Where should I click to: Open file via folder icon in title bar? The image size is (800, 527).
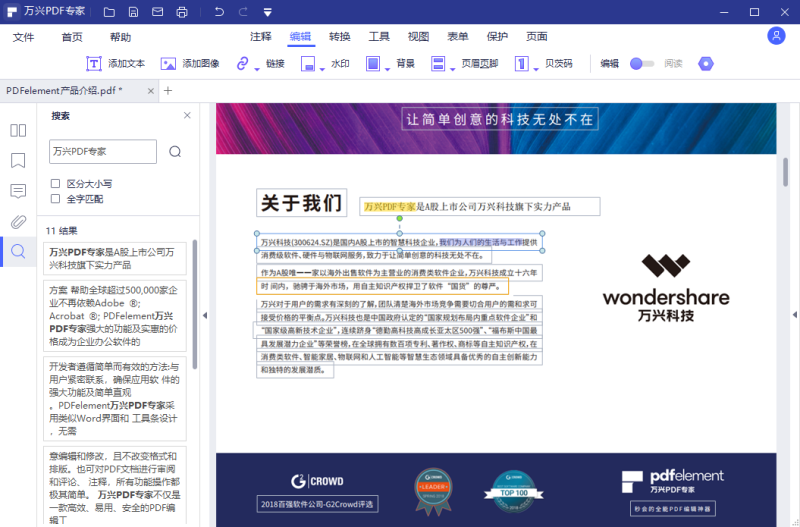pyautogui.click(x=109, y=12)
